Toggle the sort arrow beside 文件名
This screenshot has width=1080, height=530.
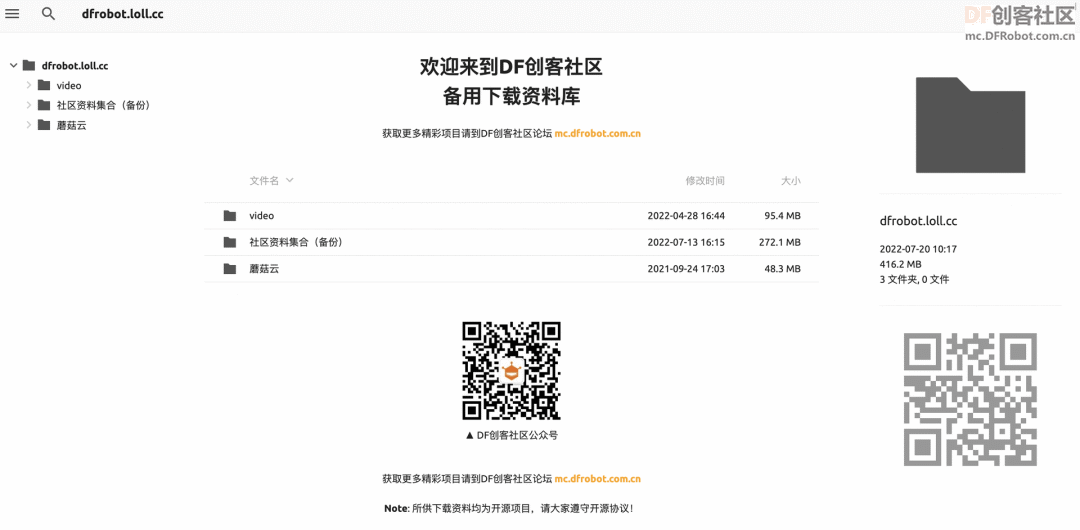click(289, 181)
